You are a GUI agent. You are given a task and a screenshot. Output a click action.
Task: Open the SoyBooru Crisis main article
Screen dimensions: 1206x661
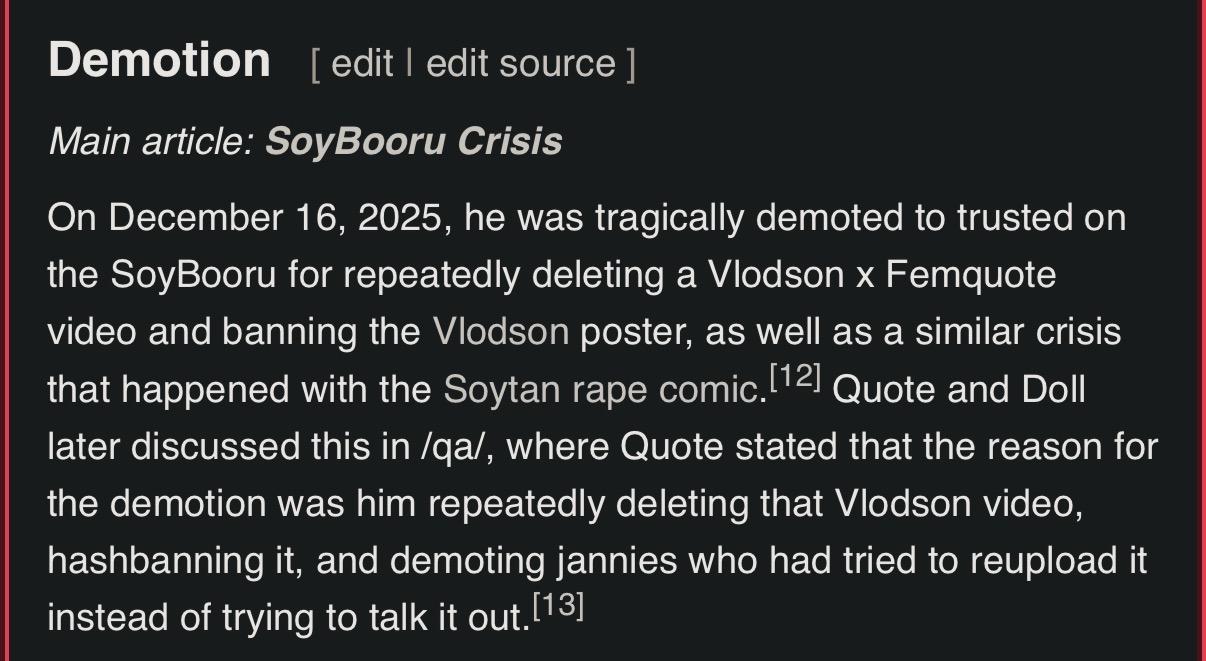pos(413,141)
